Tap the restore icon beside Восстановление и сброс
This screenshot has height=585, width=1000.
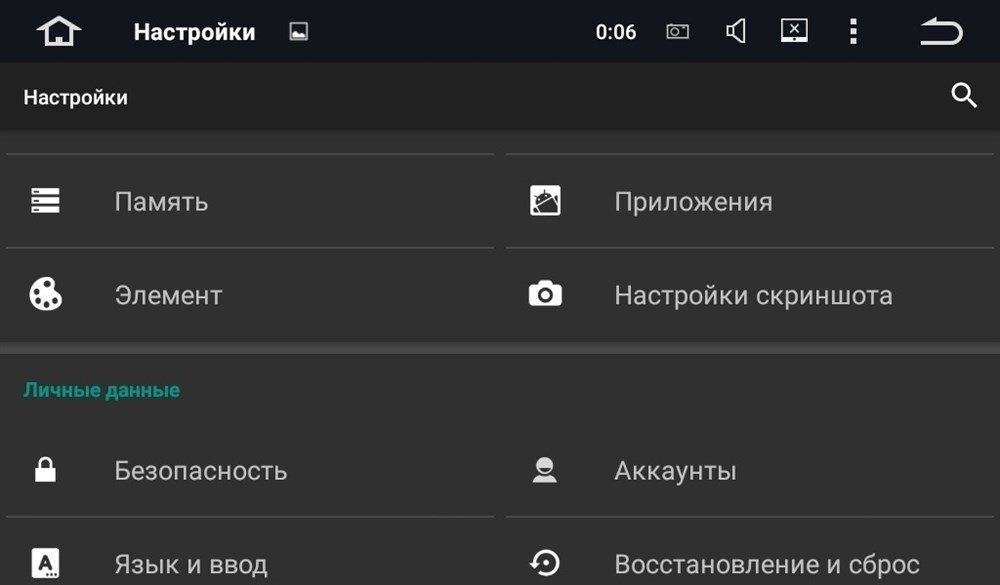(545, 564)
